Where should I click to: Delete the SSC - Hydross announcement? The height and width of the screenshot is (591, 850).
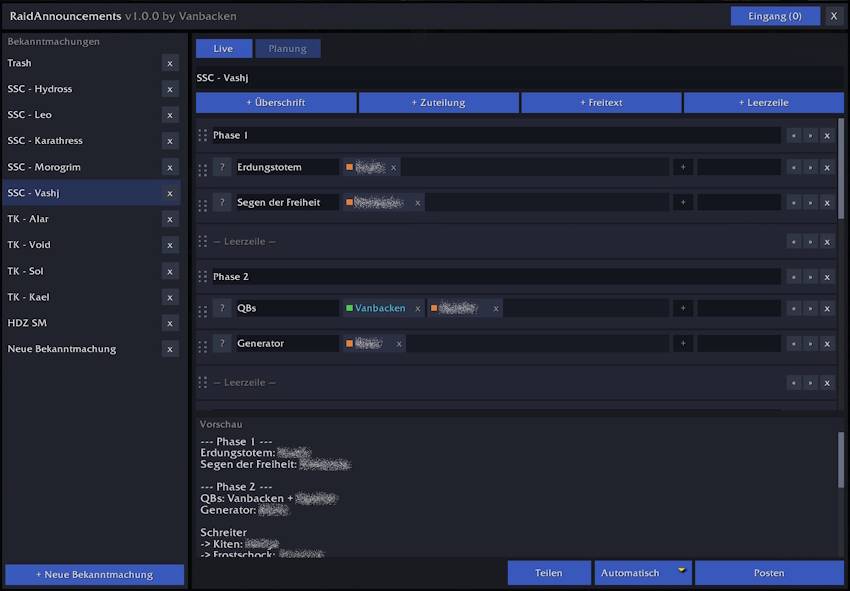[170, 89]
